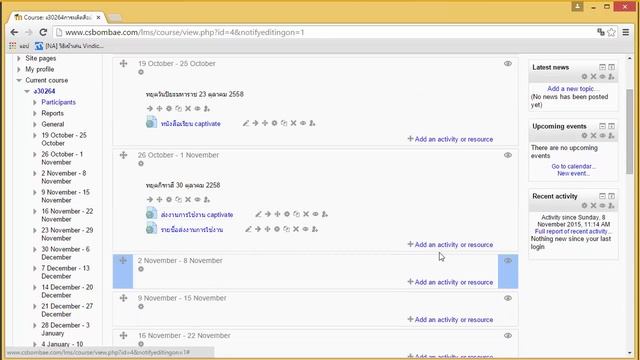Screen dimensions: 640x360
Task: Reload the page
Action: [x=43, y=32]
